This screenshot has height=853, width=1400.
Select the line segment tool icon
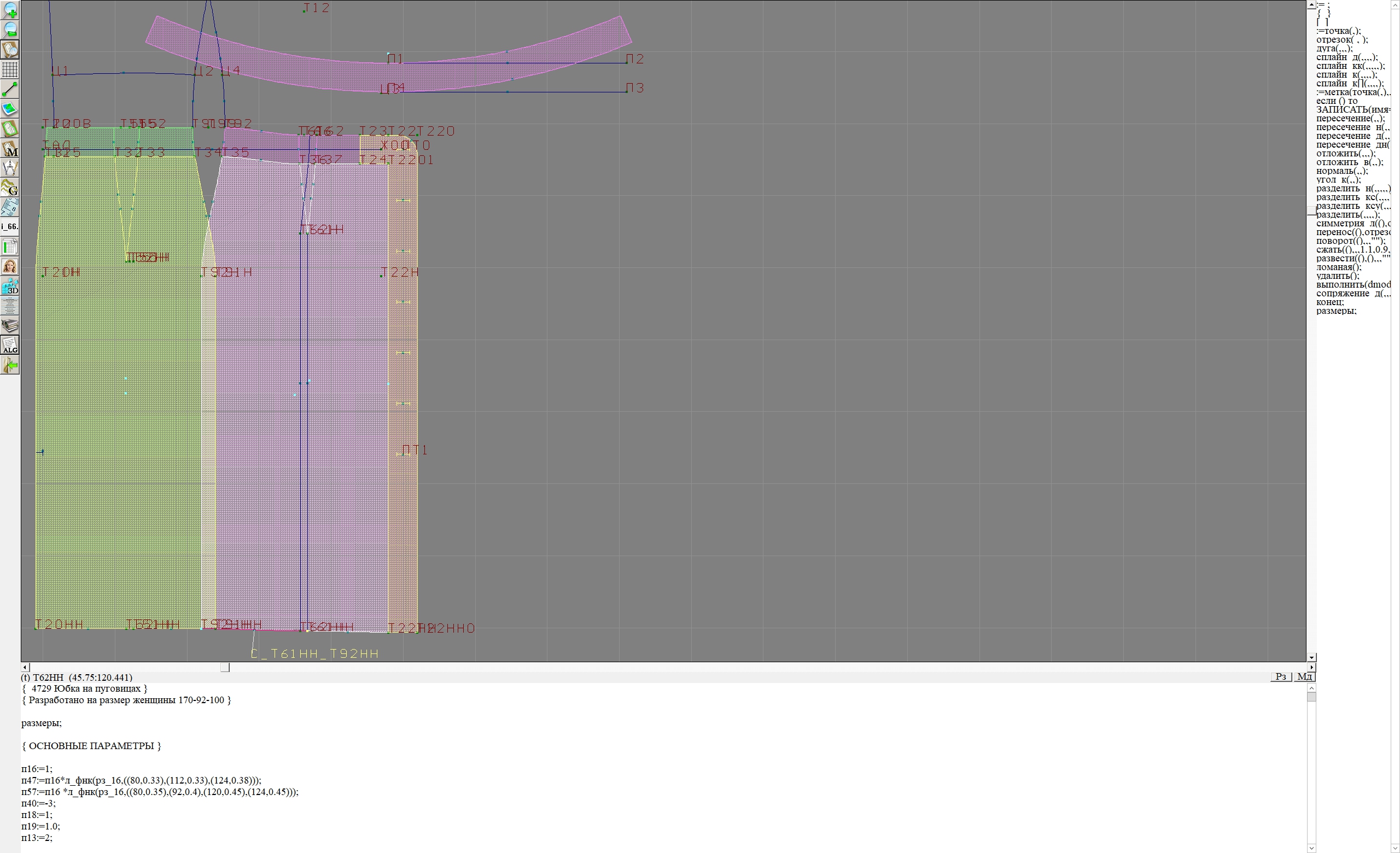tap(10, 89)
